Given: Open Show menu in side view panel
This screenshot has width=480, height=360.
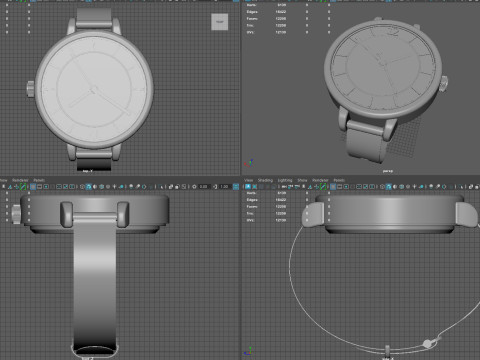Looking at the screenshot, I should [302, 180].
